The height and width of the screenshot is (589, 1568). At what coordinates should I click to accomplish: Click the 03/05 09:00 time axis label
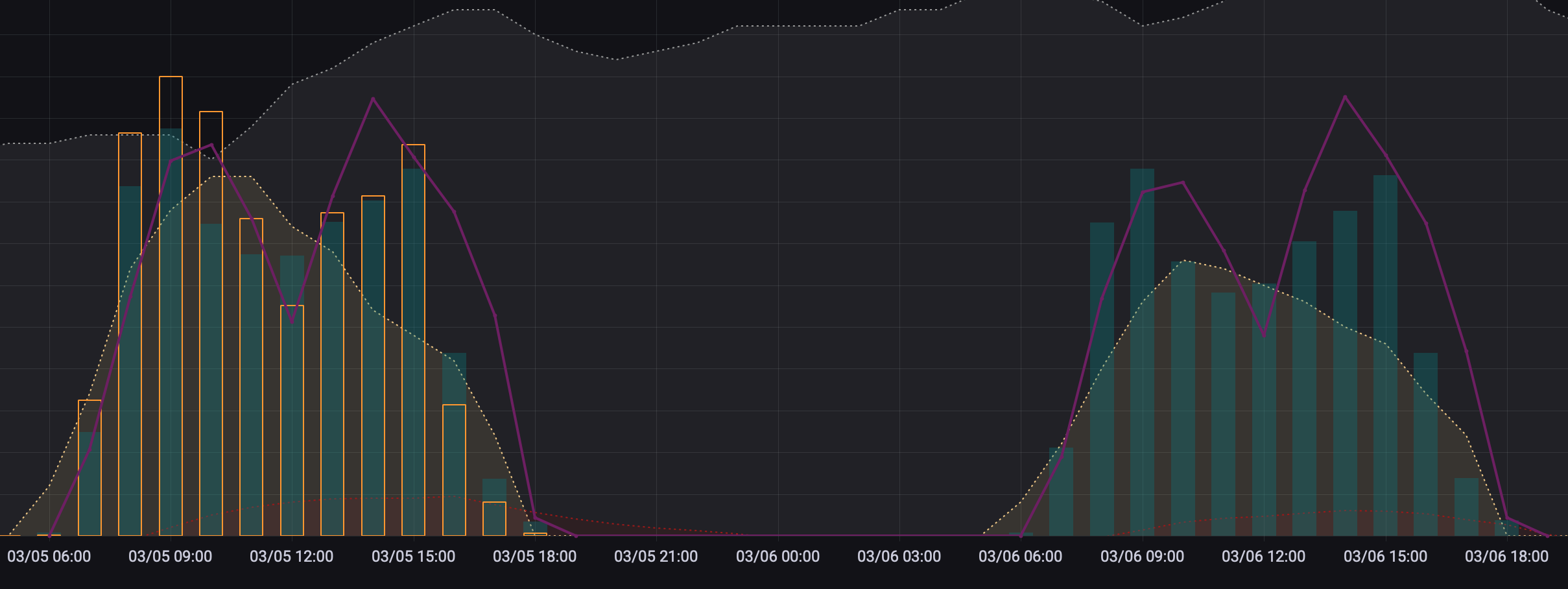pos(171,557)
